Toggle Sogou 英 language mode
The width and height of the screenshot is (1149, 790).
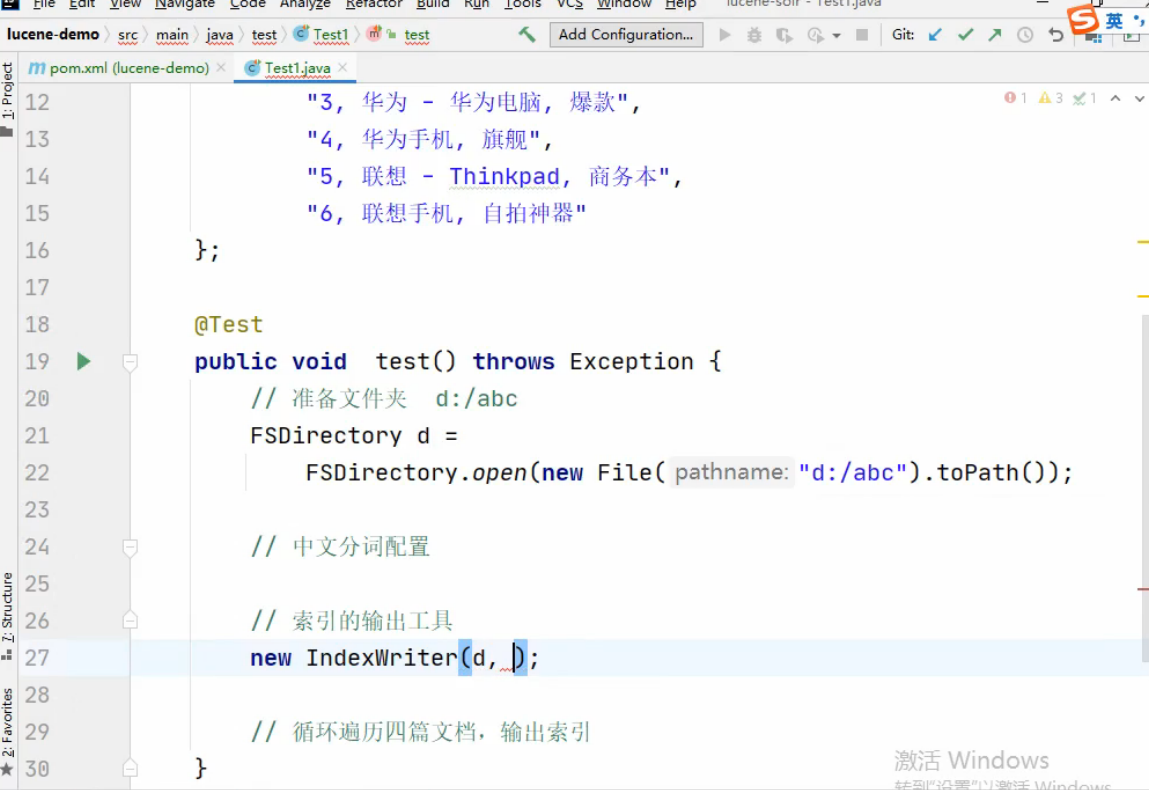(x=1114, y=21)
